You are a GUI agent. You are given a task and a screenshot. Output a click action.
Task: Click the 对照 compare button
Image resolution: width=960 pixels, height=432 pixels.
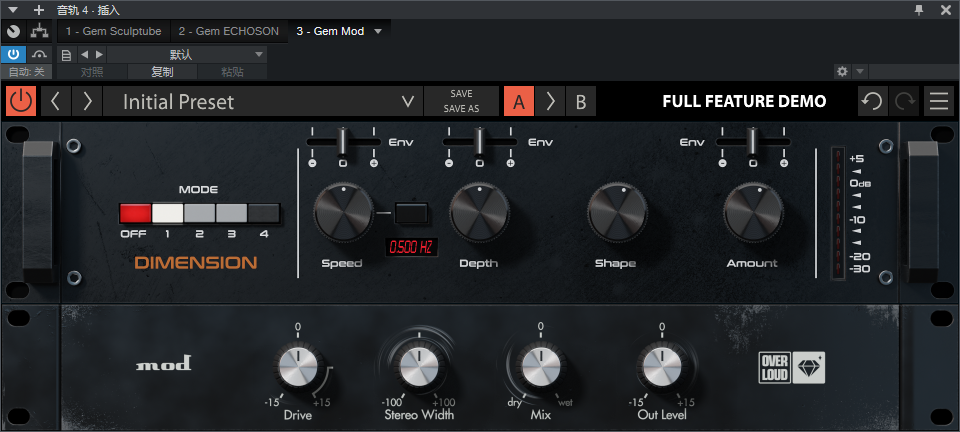point(92,72)
